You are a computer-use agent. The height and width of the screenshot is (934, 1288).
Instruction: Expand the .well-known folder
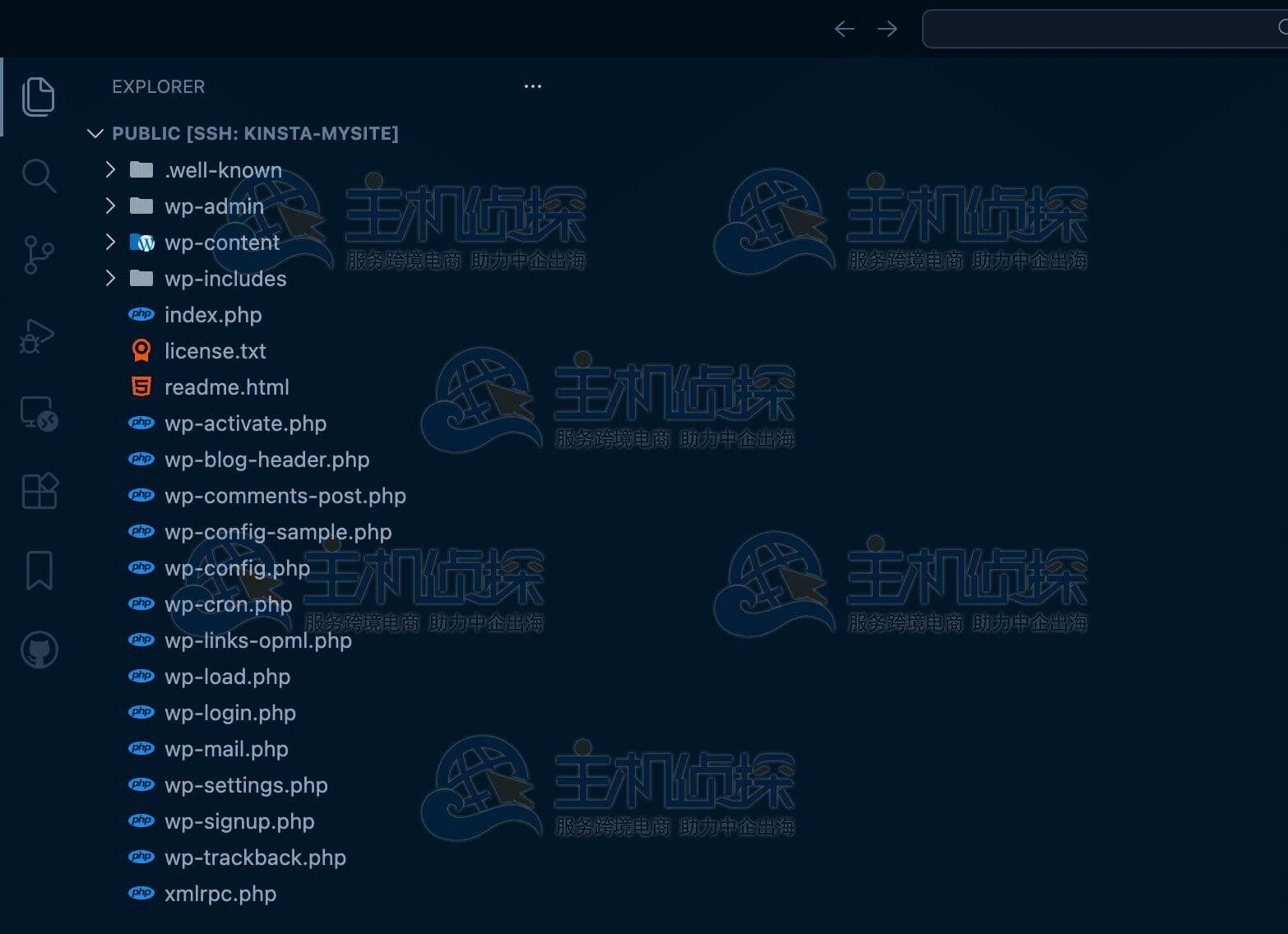(x=222, y=170)
